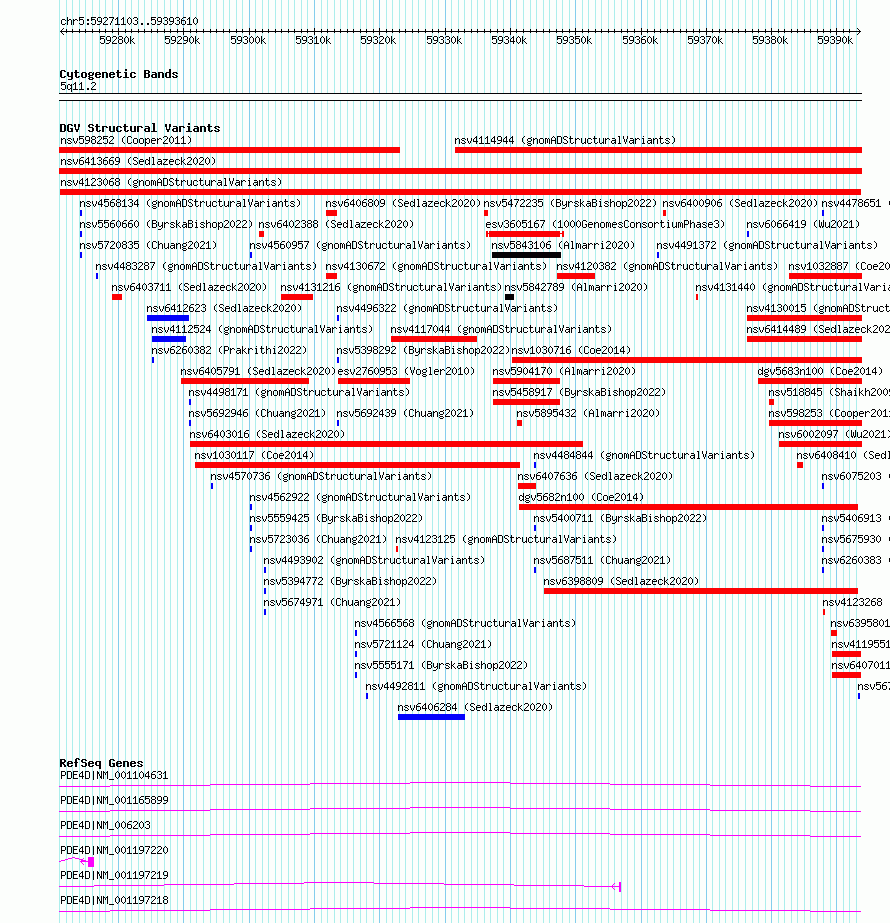Click the 59300k ruler tick label

248,40
